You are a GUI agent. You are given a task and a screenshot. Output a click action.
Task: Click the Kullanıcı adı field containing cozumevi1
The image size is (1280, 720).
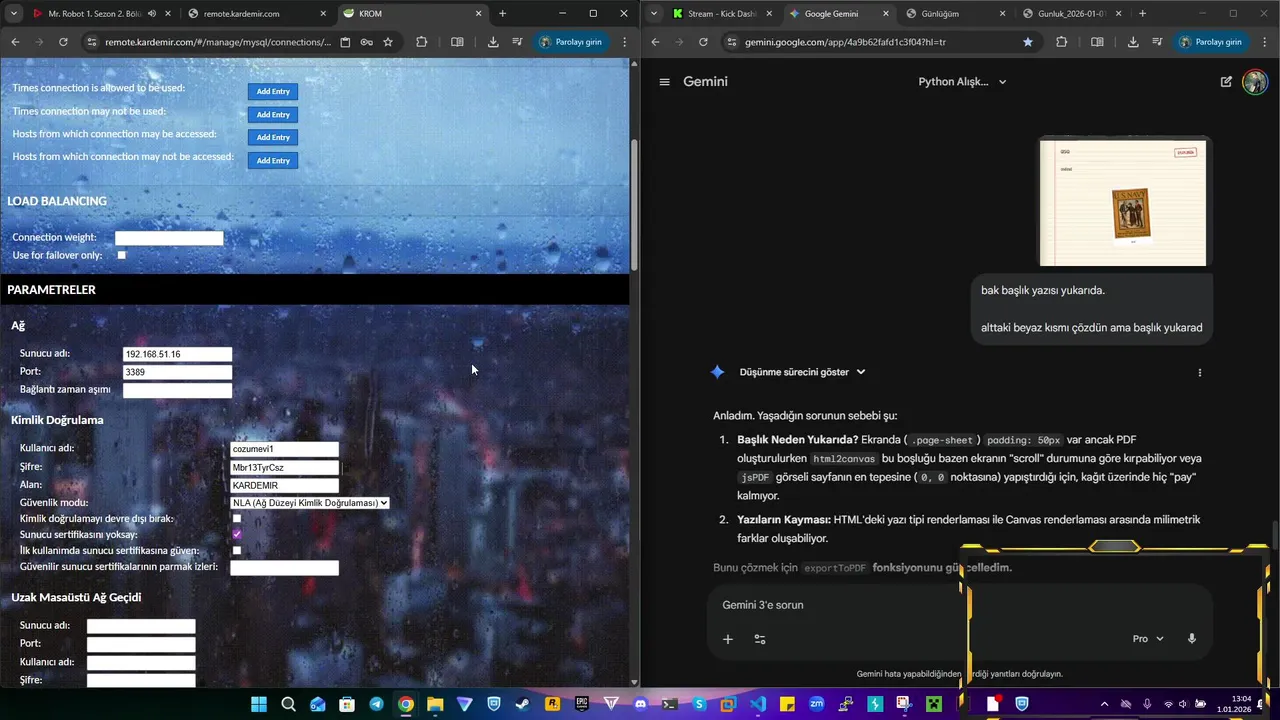point(285,449)
